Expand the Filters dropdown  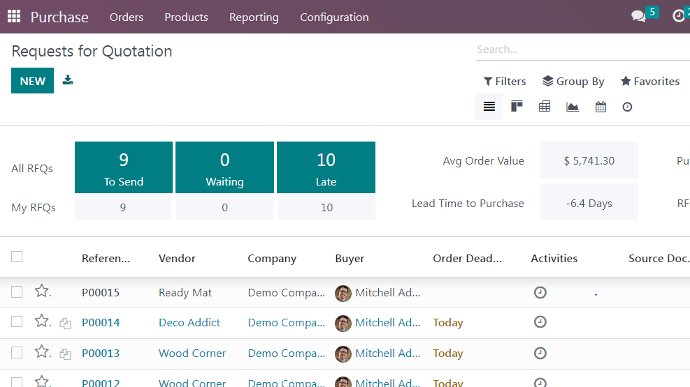(505, 81)
